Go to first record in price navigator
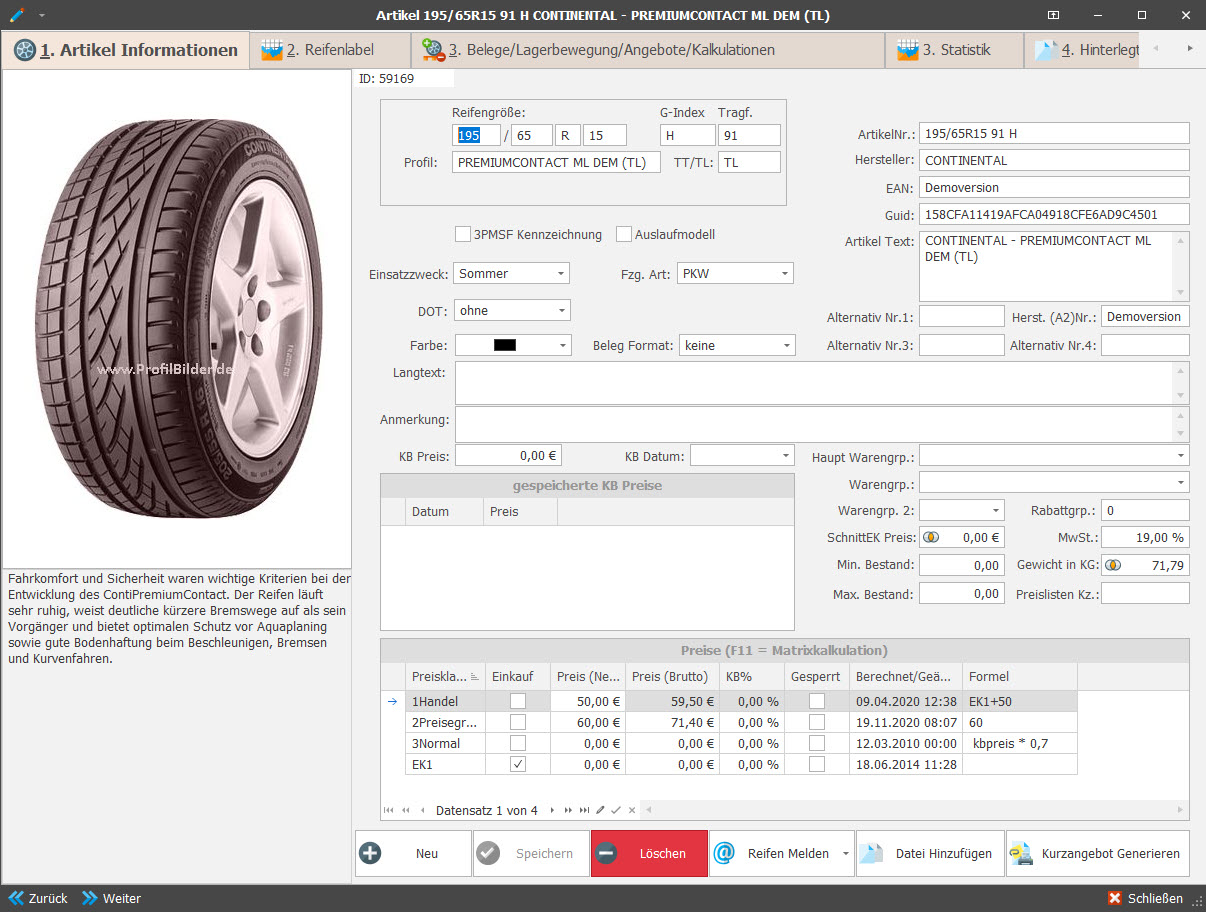This screenshot has height=912, width=1206. [x=390, y=810]
